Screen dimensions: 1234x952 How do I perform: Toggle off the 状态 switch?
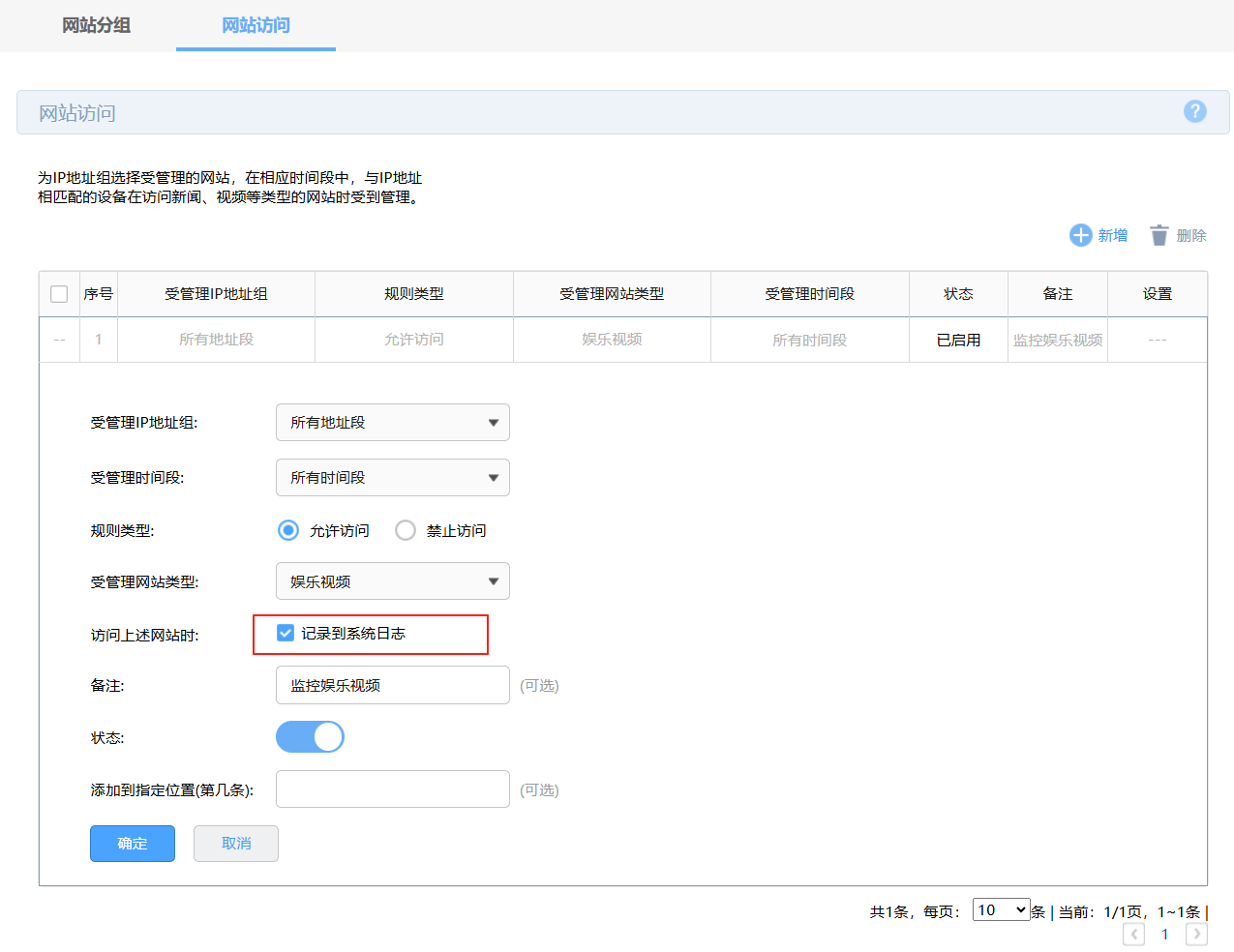tap(310, 736)
